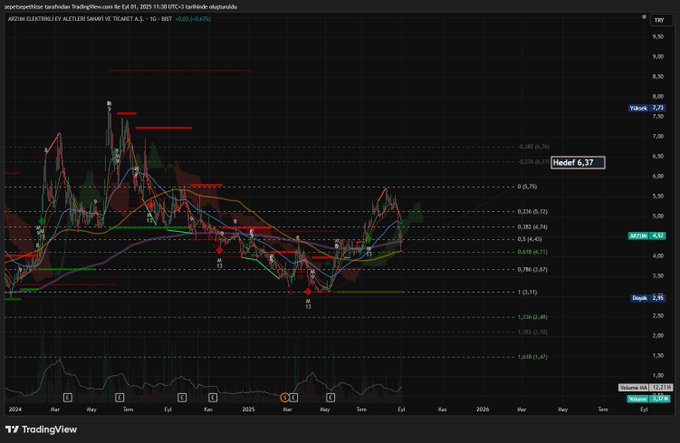Click the Kas label before 2026
This screenshot has width=680, height=443.
pyautogui.click(x=442, y=409)
